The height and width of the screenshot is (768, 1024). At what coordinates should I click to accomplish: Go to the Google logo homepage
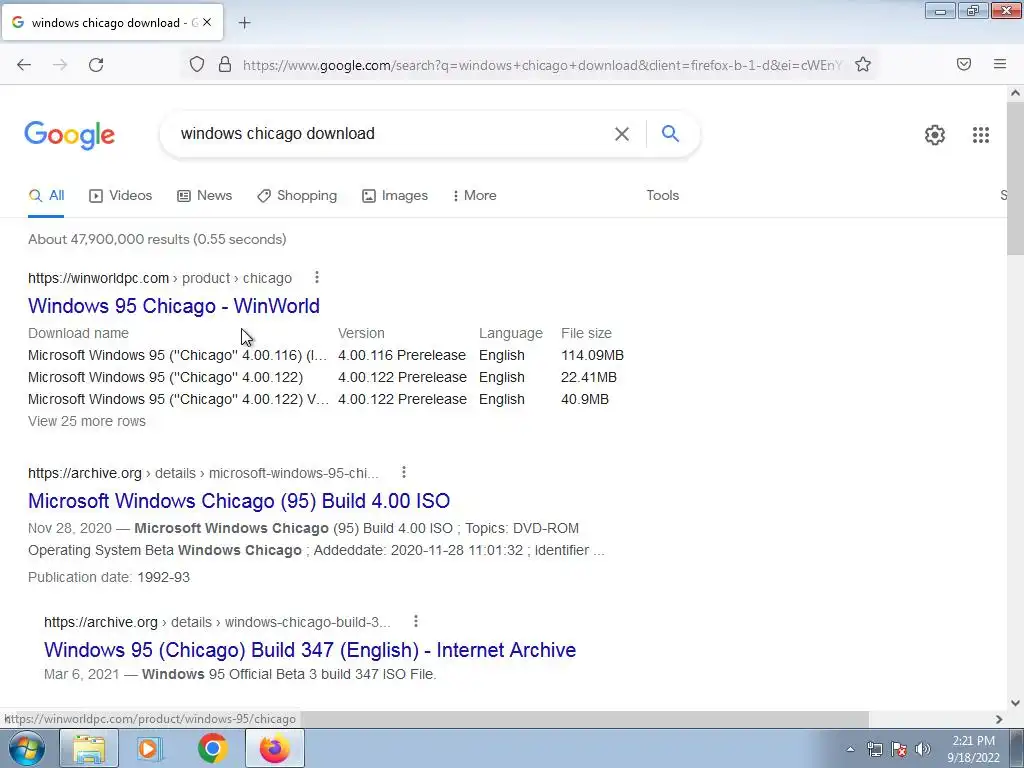click(x=70, y=135)
